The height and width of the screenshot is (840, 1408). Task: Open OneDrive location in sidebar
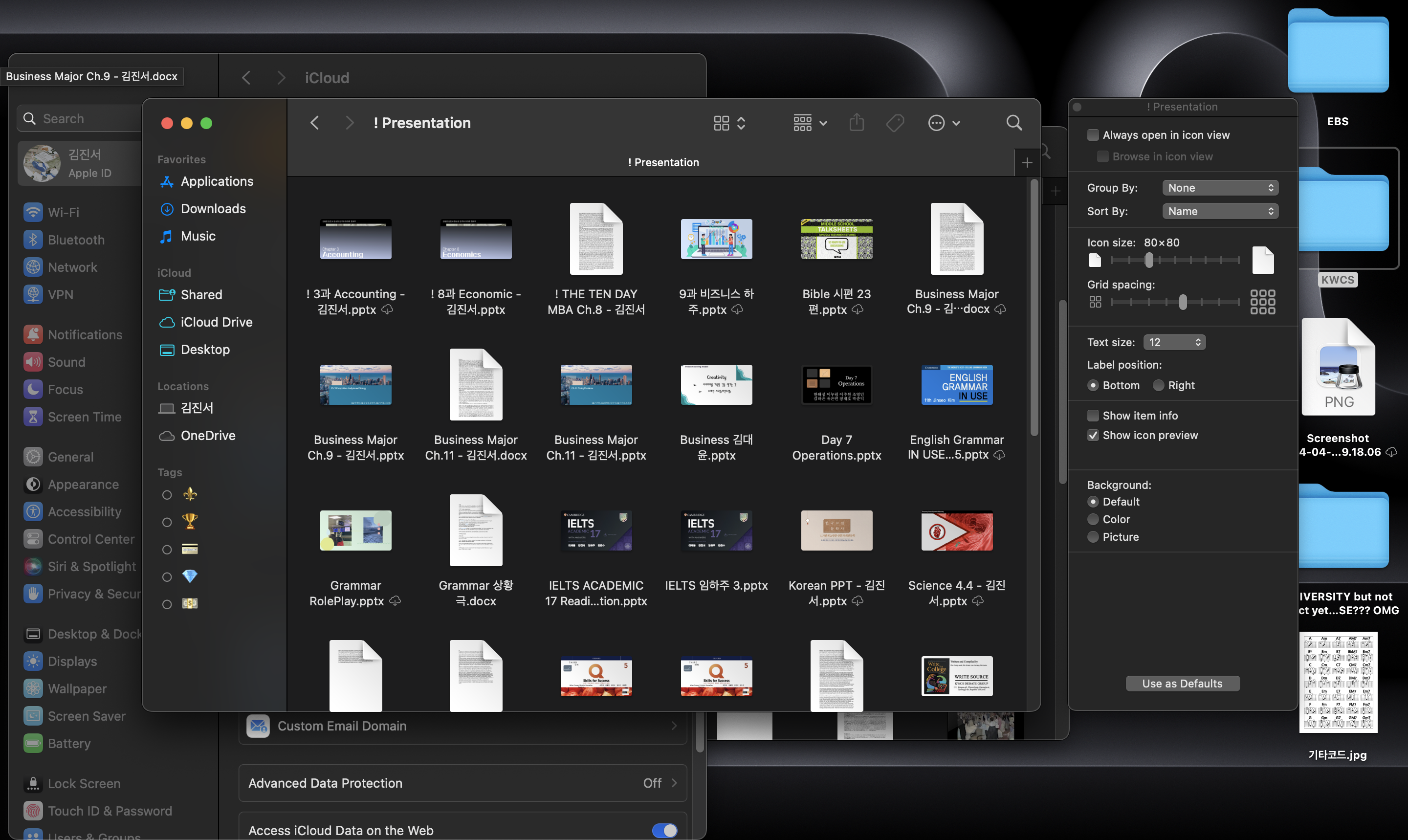[x=208, y=436]
